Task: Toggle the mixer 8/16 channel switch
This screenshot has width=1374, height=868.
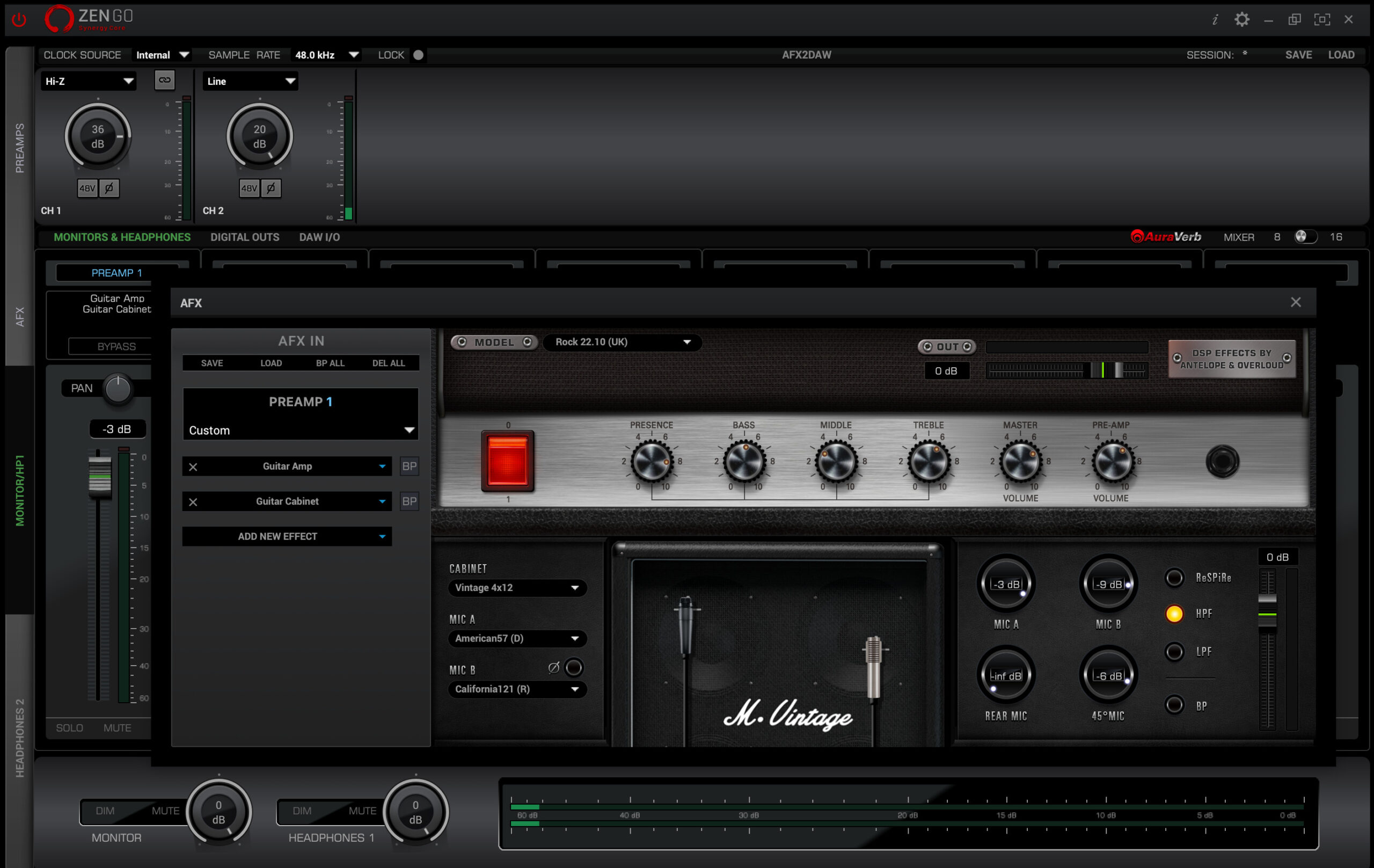Action: click(x=1305, y=236)
